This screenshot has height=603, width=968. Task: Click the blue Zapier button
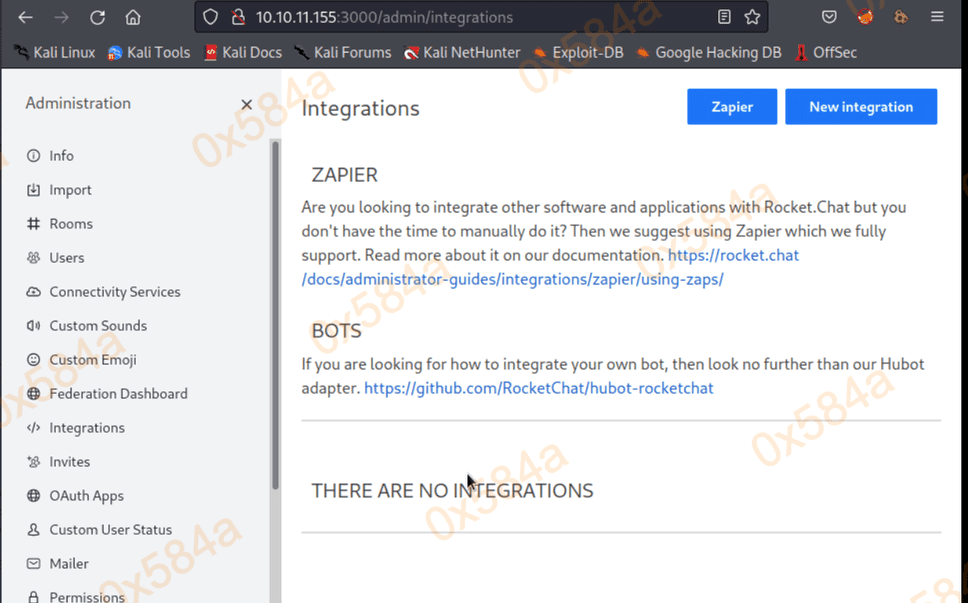tap(731, 107)
